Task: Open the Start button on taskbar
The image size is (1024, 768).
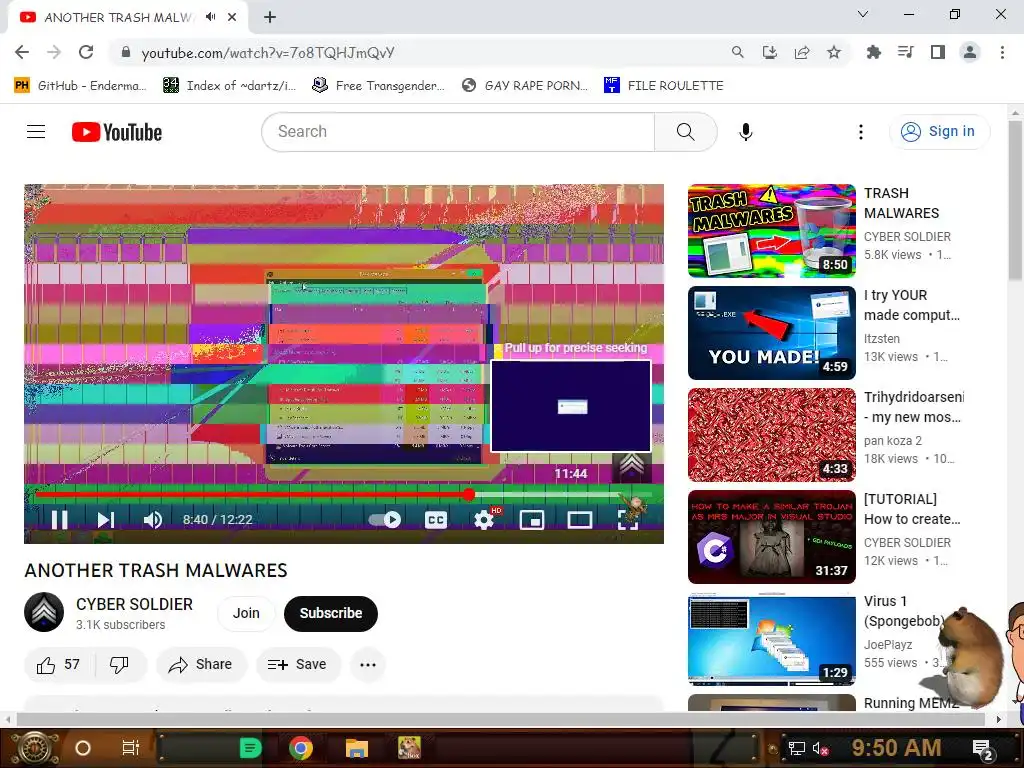Action: (x=35, y=748)
